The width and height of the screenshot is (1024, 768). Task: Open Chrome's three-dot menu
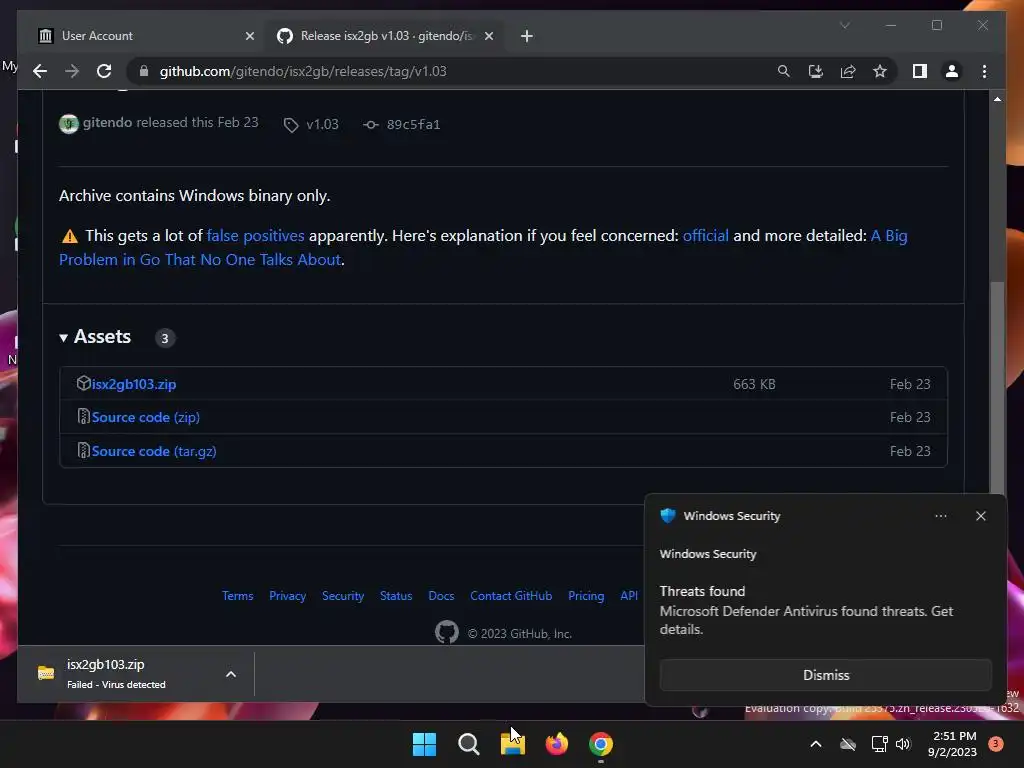point(984,71)
